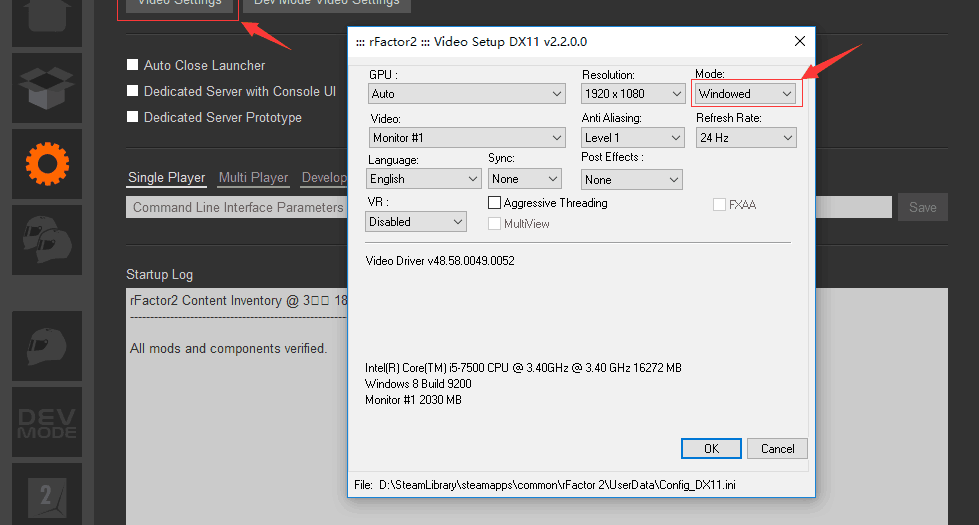Open the single helmet sidebar icon

pyautogui.click(x=47, y=346)
